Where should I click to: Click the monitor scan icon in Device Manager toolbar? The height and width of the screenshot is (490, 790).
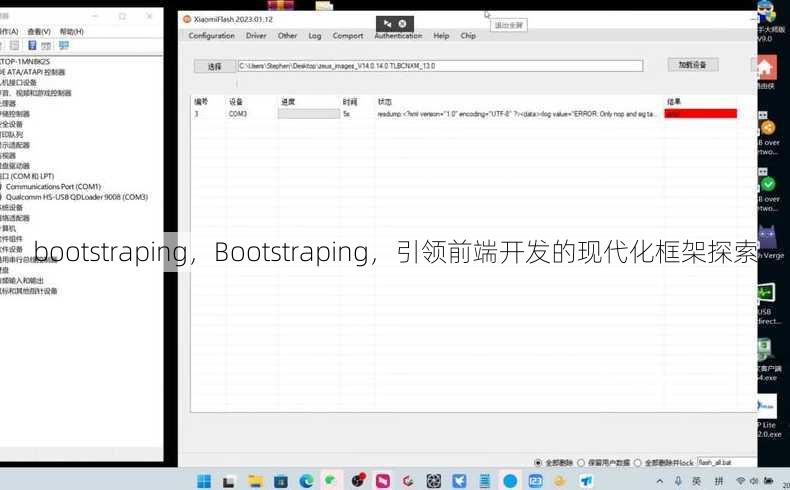[64, 45]
